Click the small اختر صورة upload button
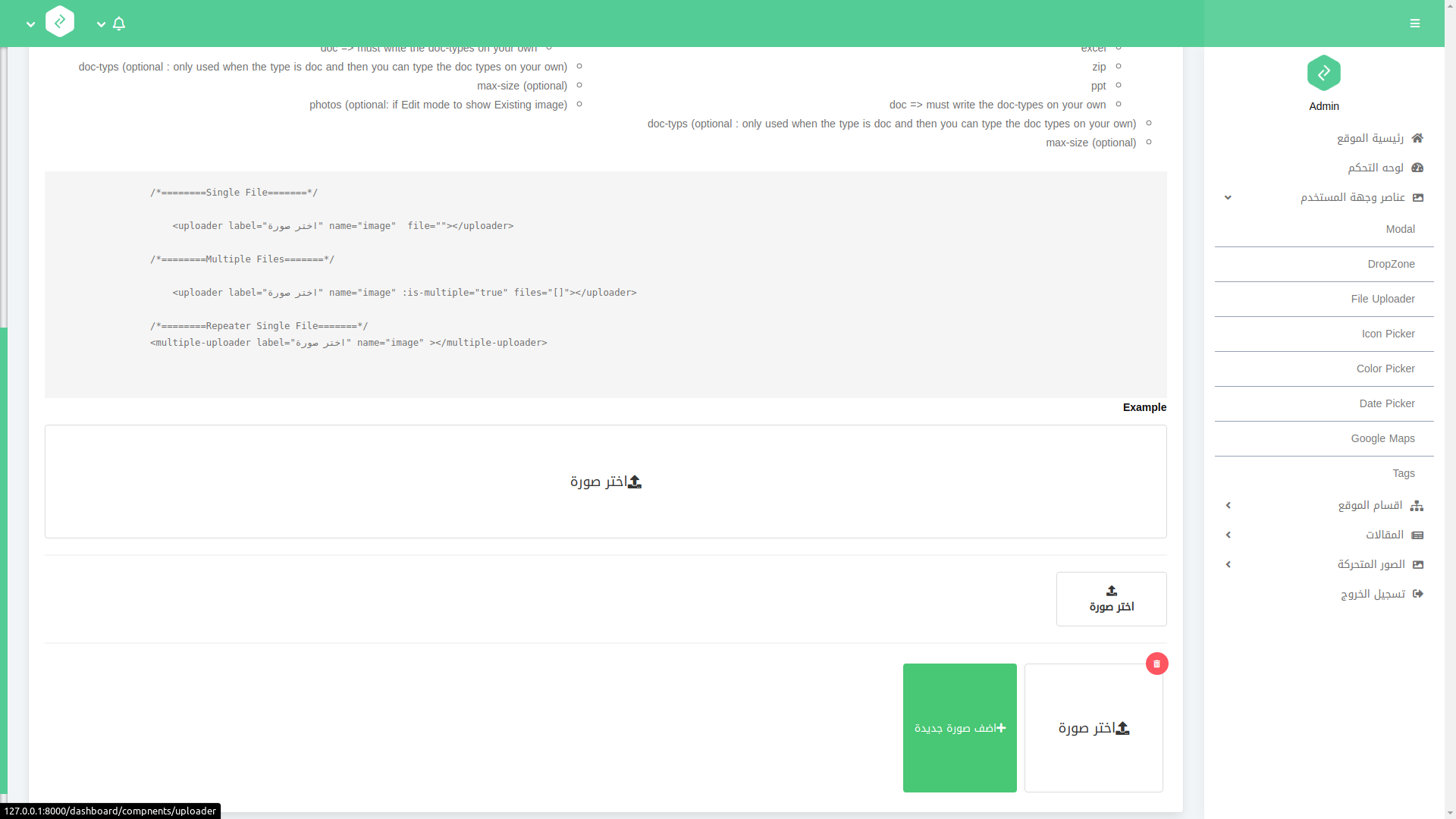 [x=1111, y=599]
